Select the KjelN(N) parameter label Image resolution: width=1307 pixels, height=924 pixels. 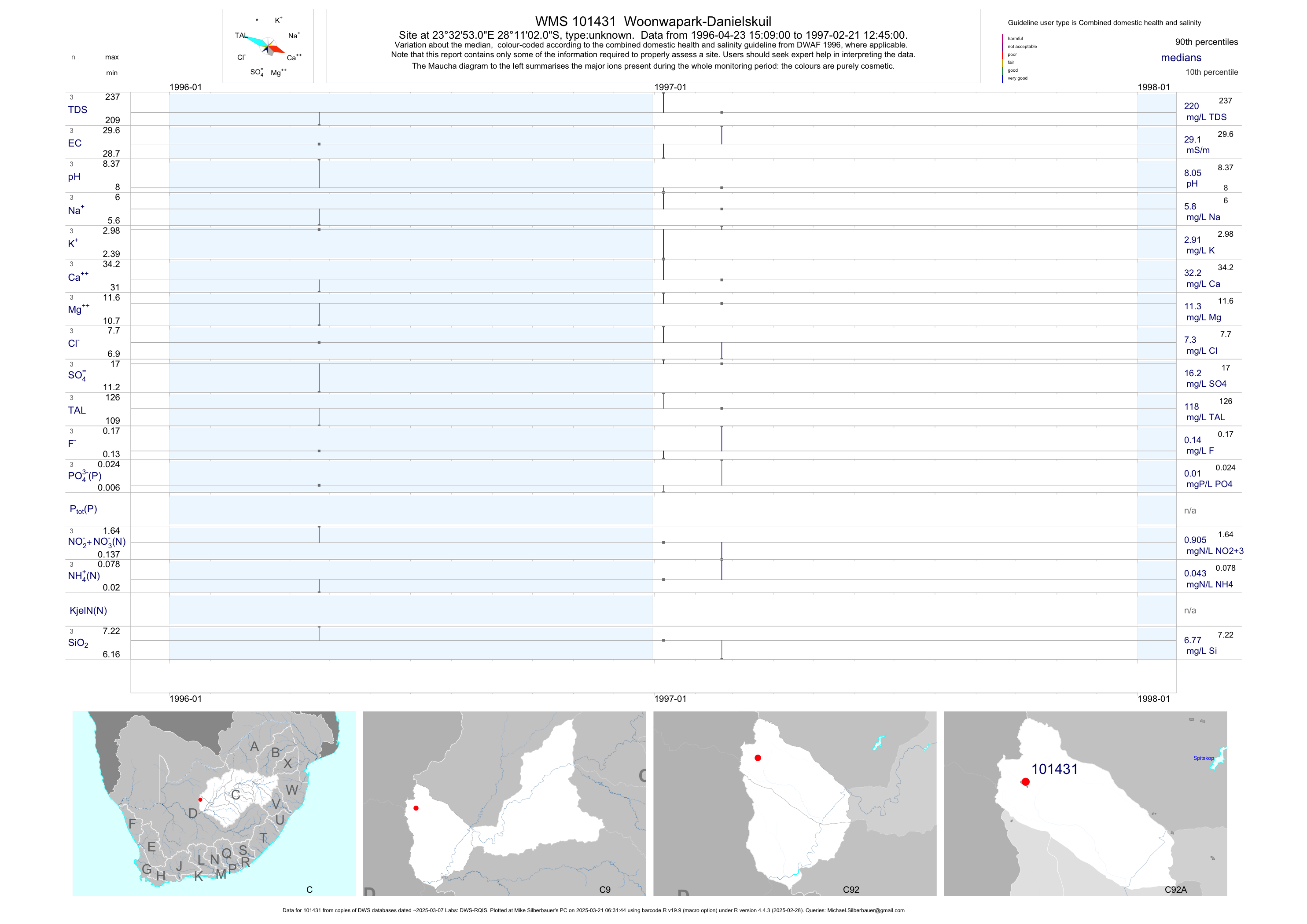click(88, 611)
